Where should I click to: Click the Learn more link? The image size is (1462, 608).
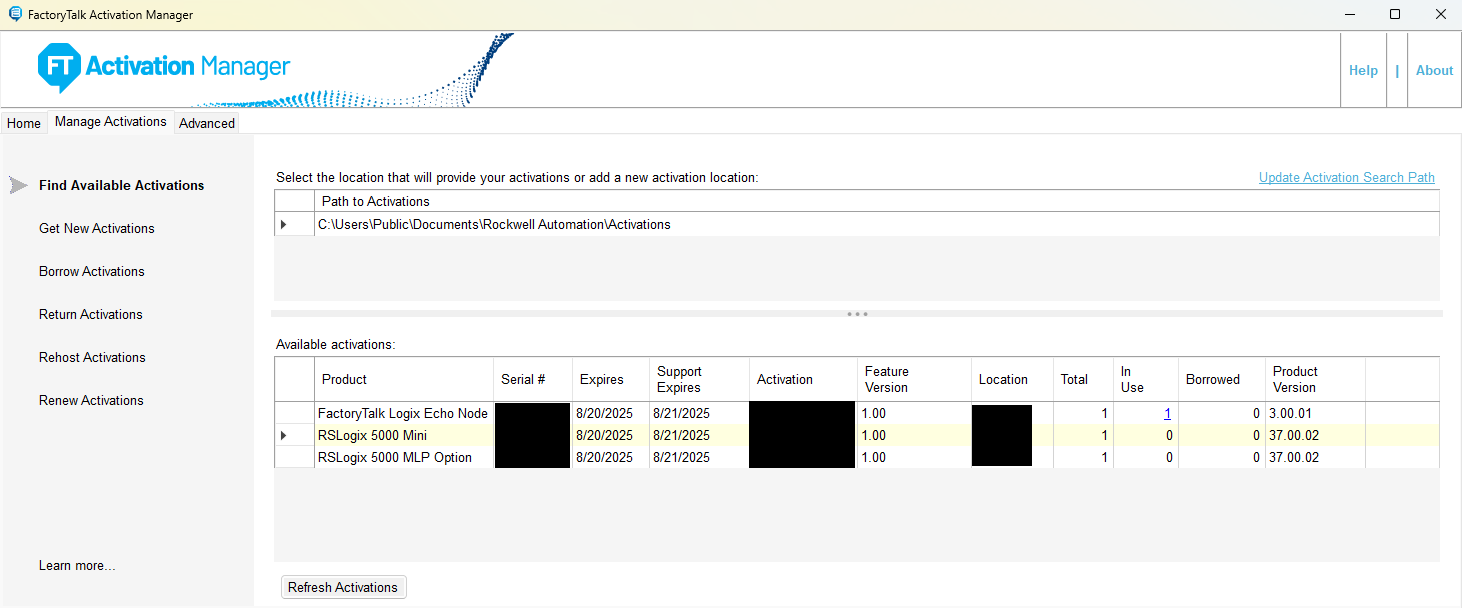[77, 565]
